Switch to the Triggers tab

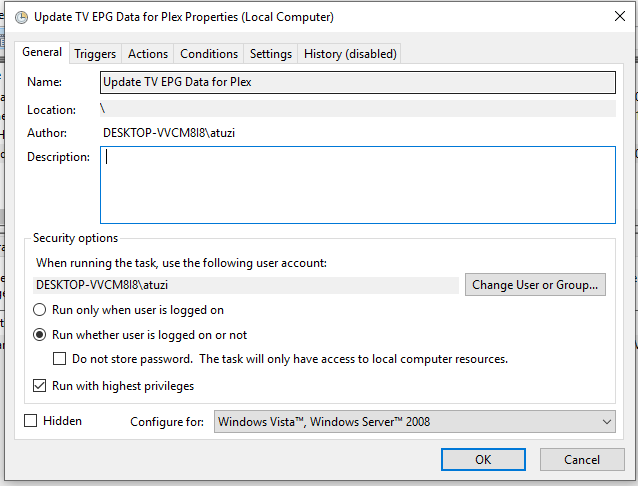point(95,54)
